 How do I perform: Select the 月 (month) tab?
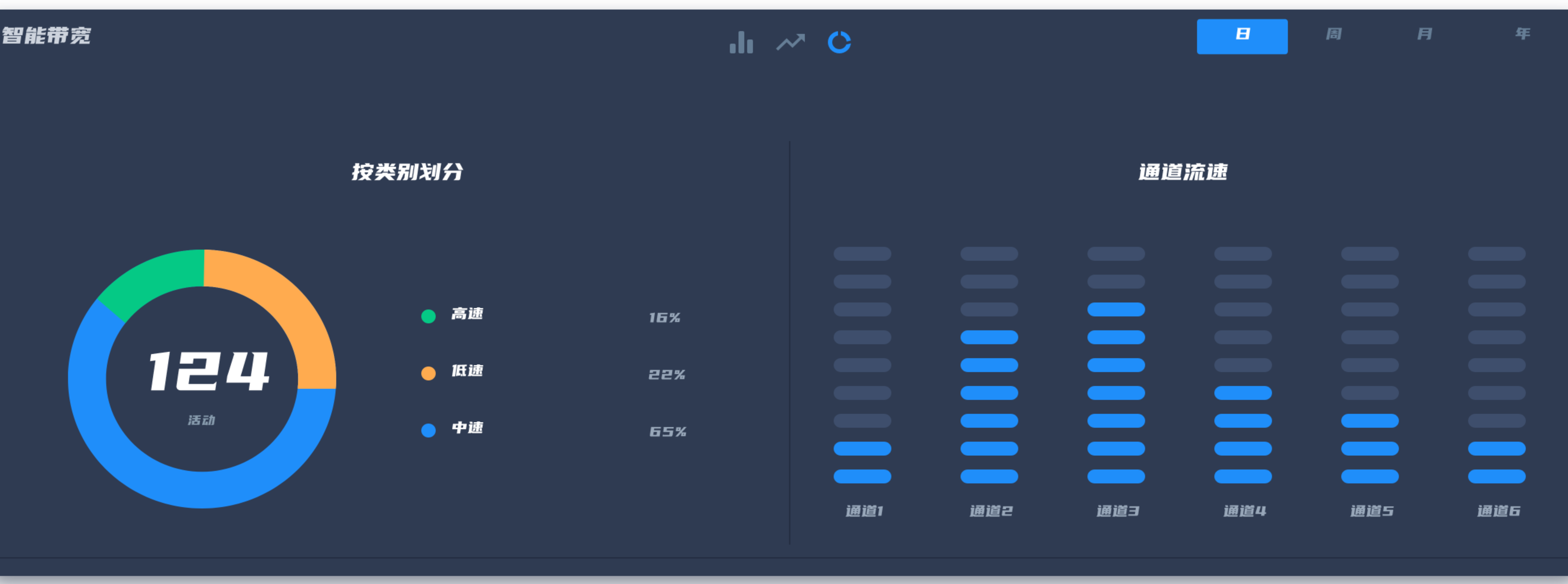[1424, 34]
